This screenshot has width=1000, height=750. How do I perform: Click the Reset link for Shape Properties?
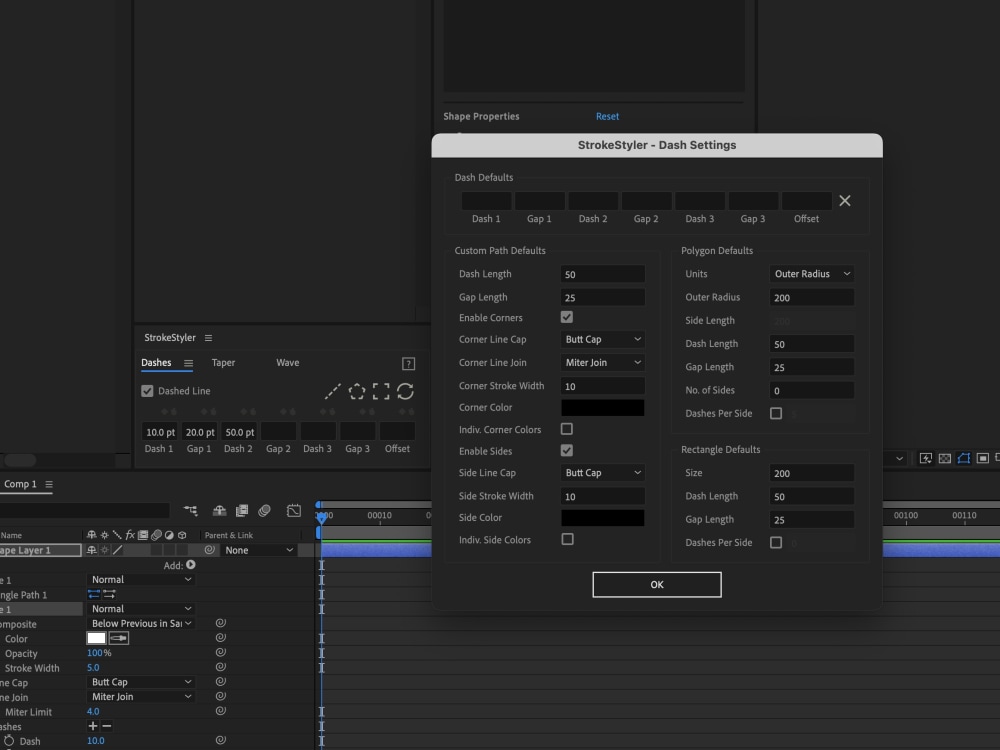tap(607, 116)
